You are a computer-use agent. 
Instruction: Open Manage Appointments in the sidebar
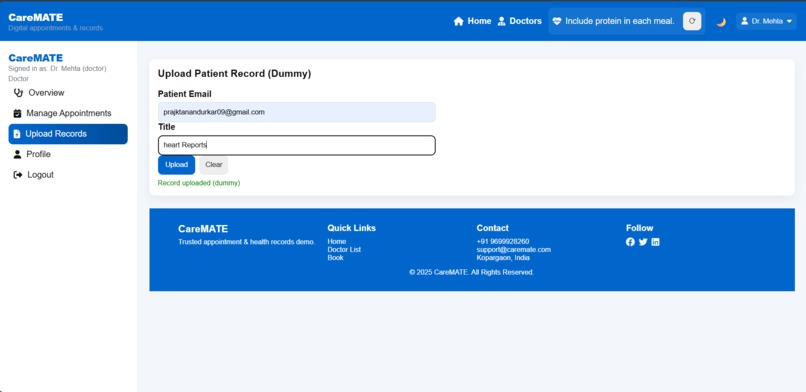pyautogui.click(x=68, y=114)
